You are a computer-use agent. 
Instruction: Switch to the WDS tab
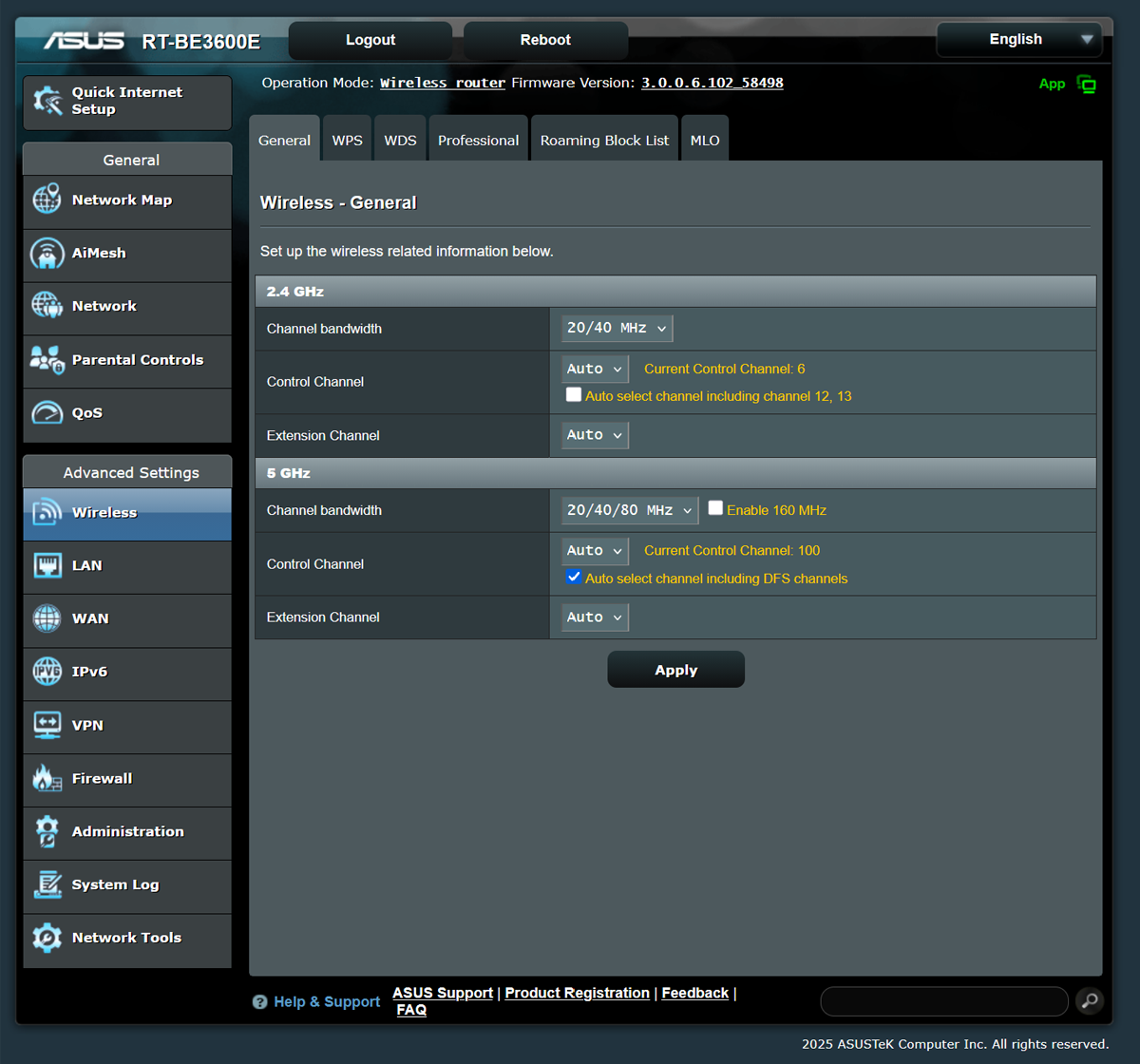400,140
